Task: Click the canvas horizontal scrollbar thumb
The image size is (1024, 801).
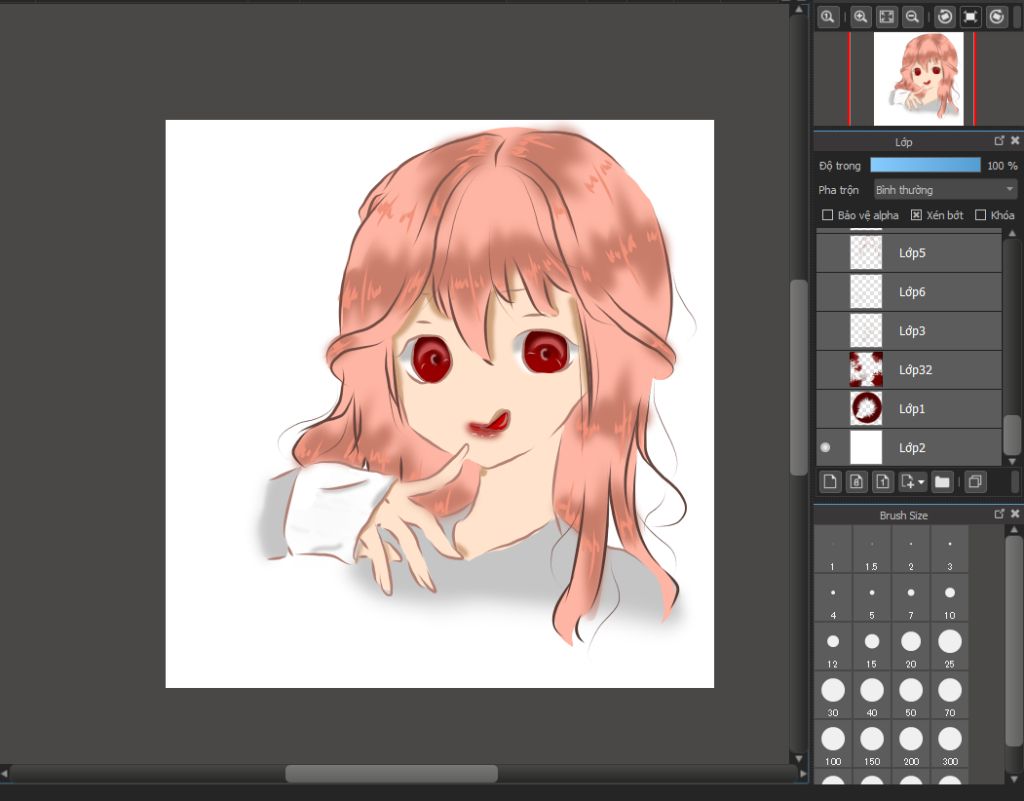Action: tap(391, 774)
